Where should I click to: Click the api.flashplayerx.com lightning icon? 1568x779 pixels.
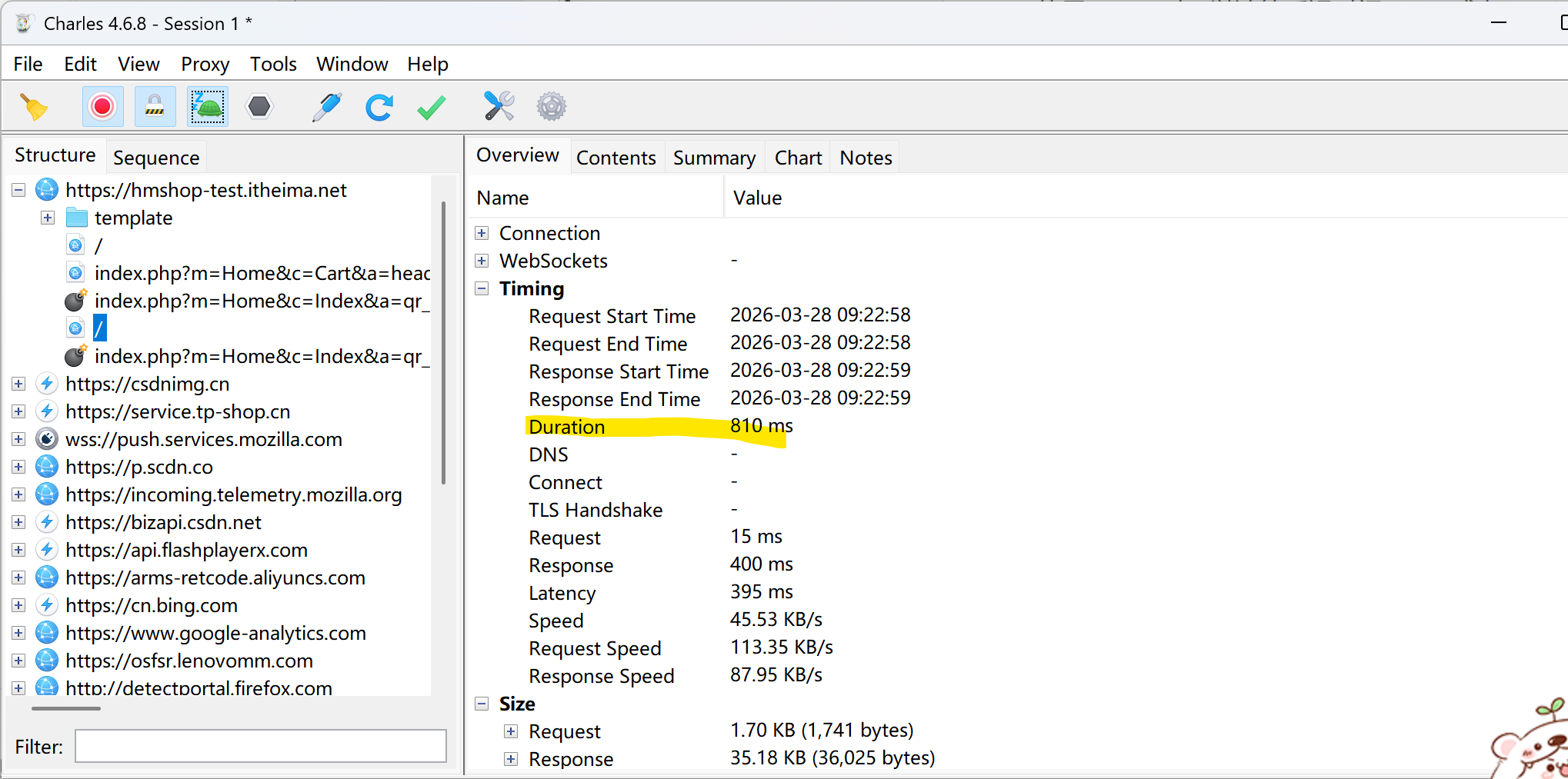[x=47, y=549]
